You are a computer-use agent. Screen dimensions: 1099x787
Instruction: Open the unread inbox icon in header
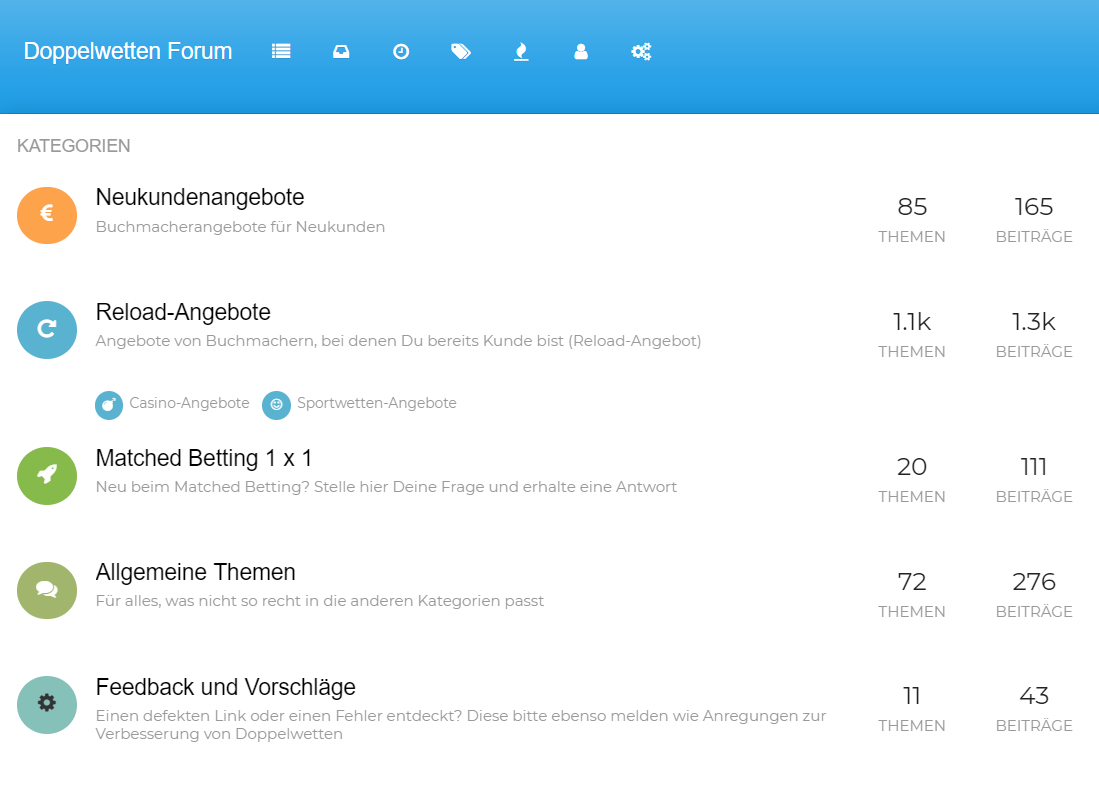[x=341, y=51]
